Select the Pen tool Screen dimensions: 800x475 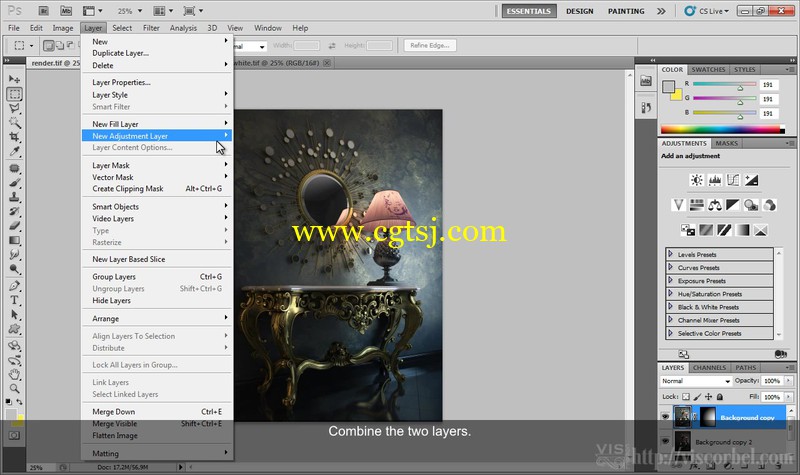tap(14, 286)
